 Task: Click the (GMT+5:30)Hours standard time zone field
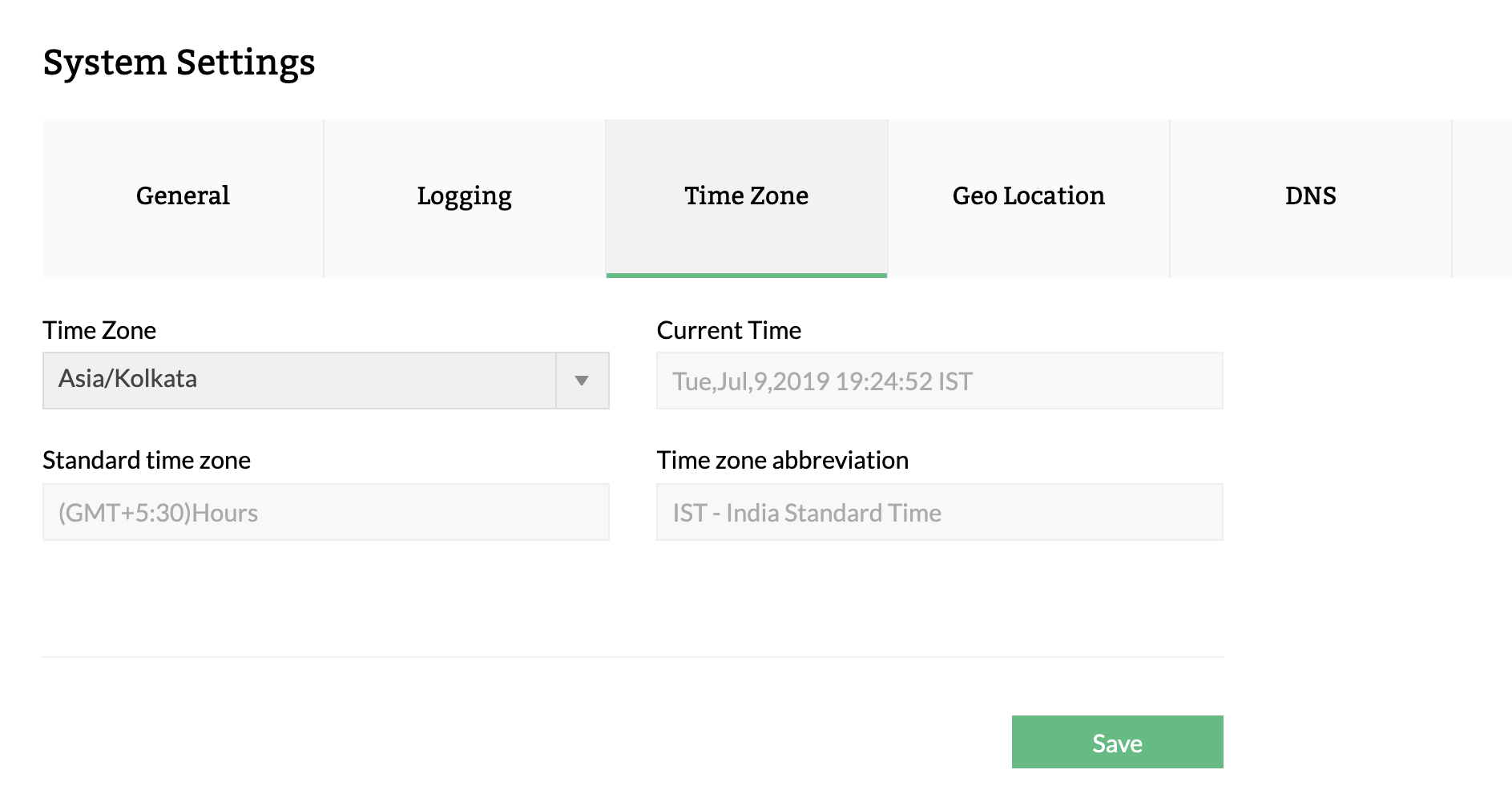pyautogui.click(x=325, y=512)
